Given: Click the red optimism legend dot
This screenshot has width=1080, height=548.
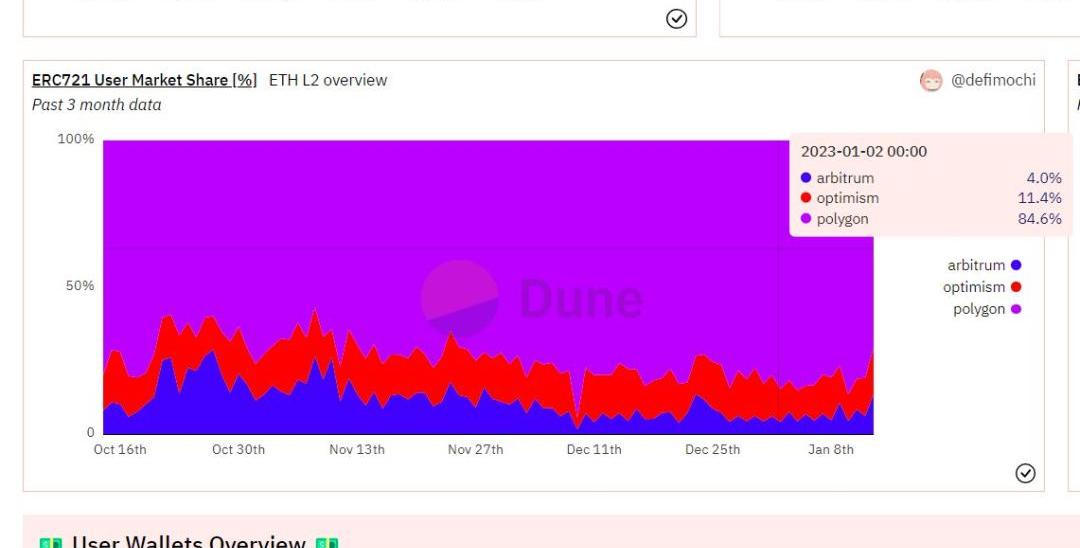Looking at the screenshot, I should pos(1016,287).
